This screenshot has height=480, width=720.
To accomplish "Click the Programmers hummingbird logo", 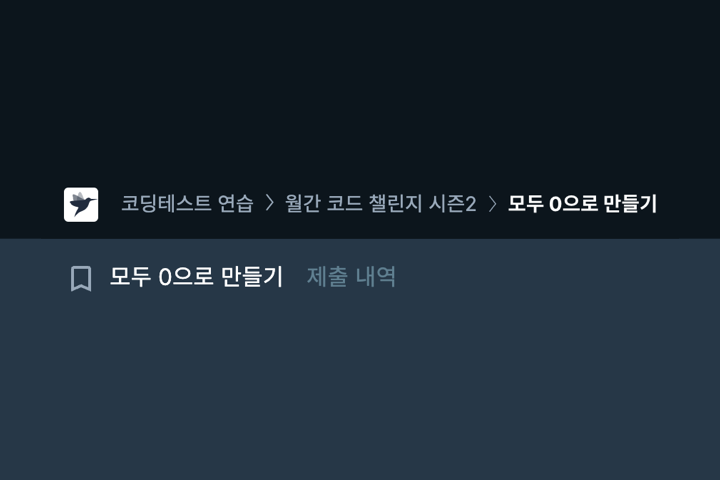I will (x=81, y=204).
